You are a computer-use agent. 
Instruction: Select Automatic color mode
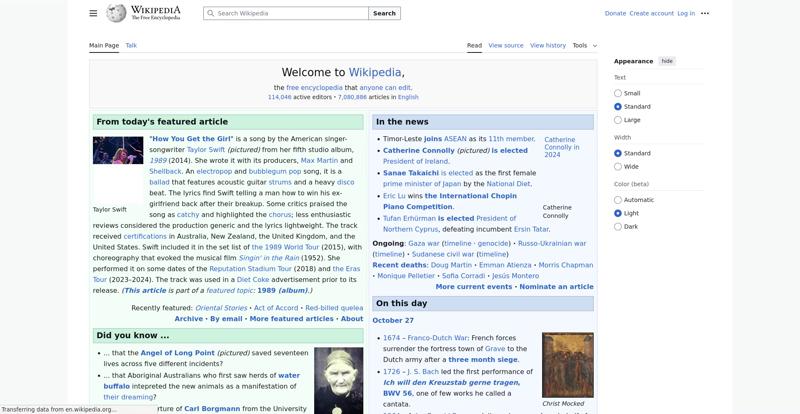tap(618, 200)
